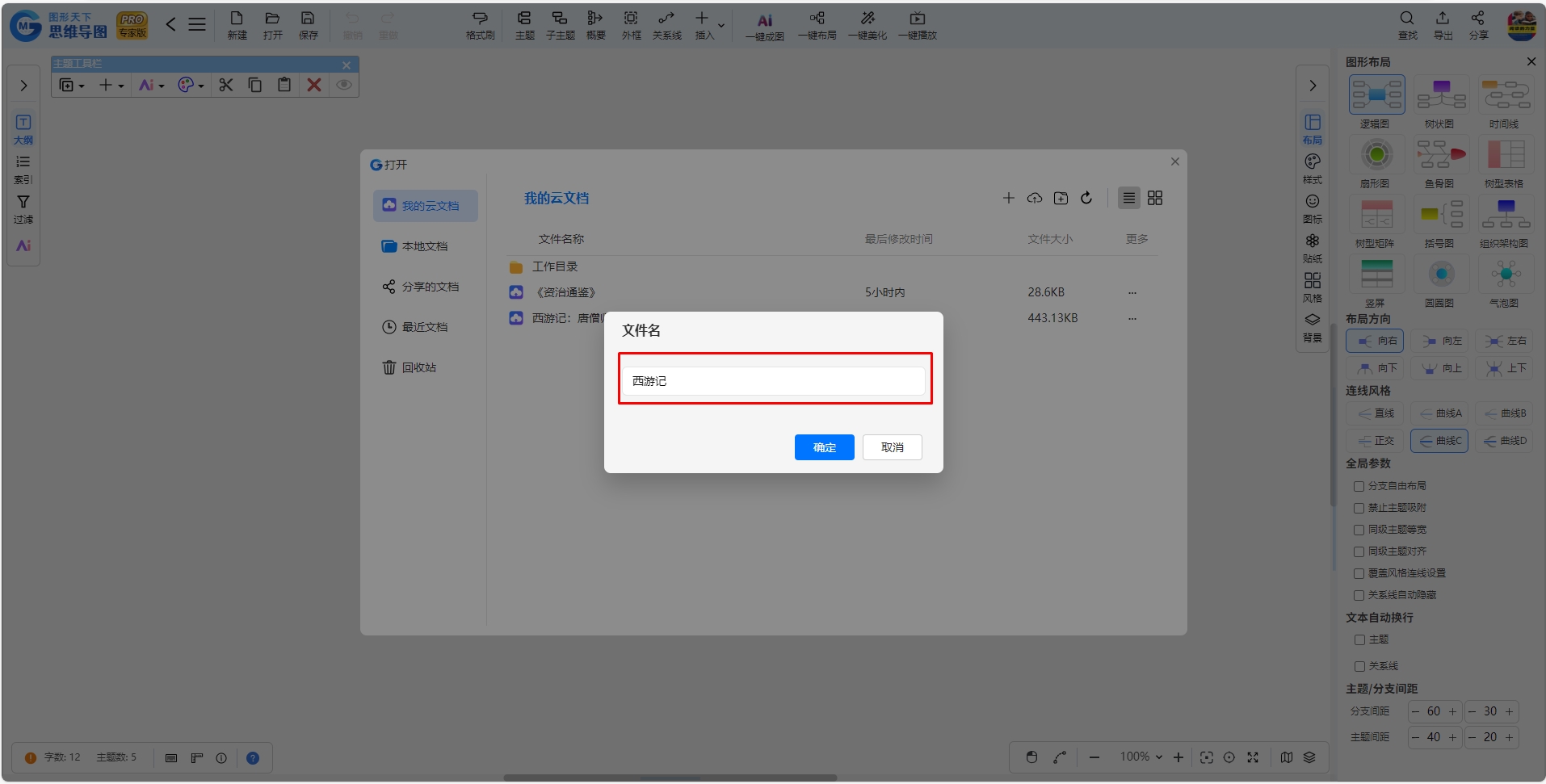This screenshot has height=784, width=1546.
Task: Select 我的云文档 in dialog sidebar
Action: tap(426, 206)
